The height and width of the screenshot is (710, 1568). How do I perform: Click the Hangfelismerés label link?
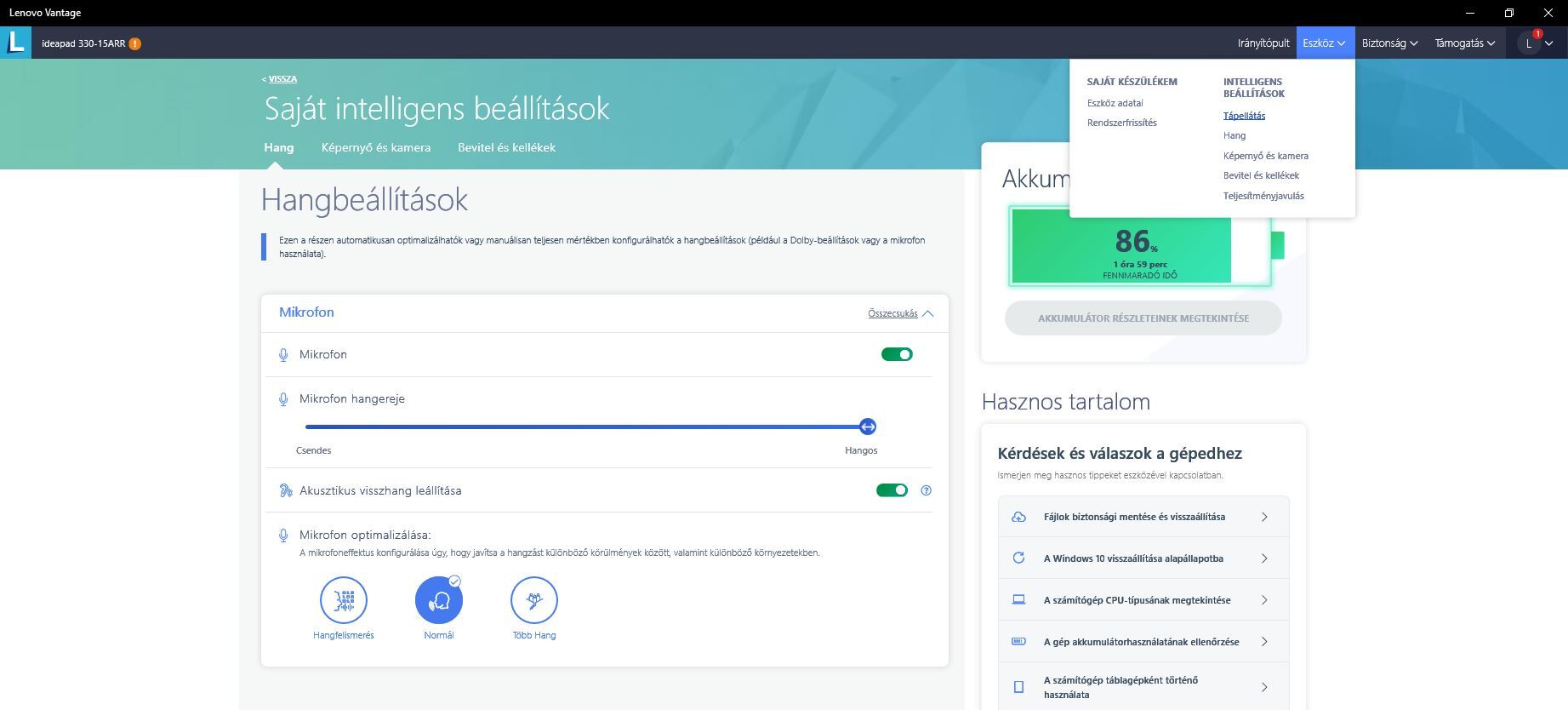tap(344, 635)
